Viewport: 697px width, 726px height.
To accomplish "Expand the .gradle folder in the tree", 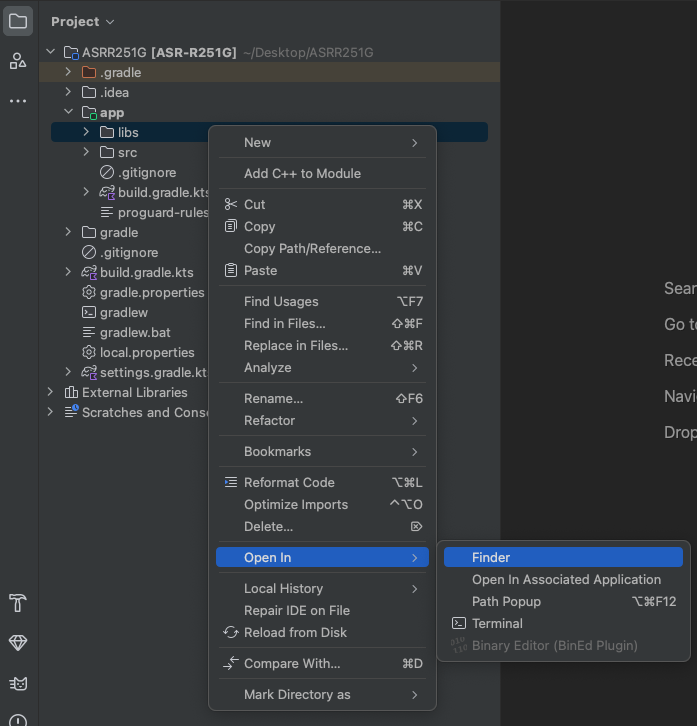I will [x=68, y=72].
